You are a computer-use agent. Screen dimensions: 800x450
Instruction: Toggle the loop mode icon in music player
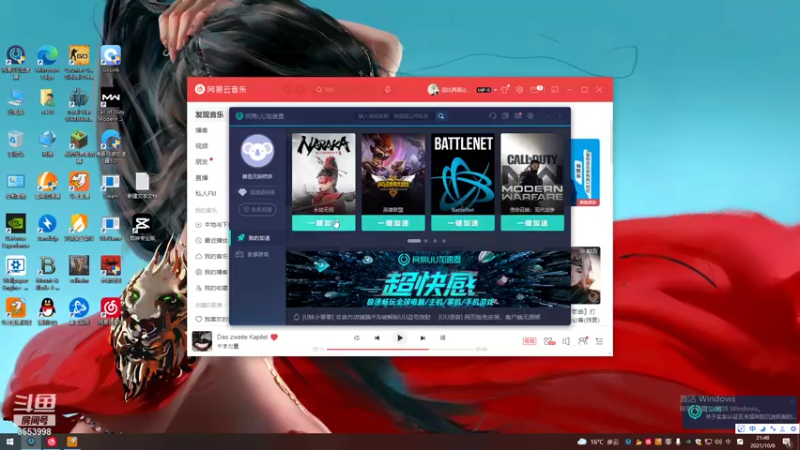click(x=357, y=338)
